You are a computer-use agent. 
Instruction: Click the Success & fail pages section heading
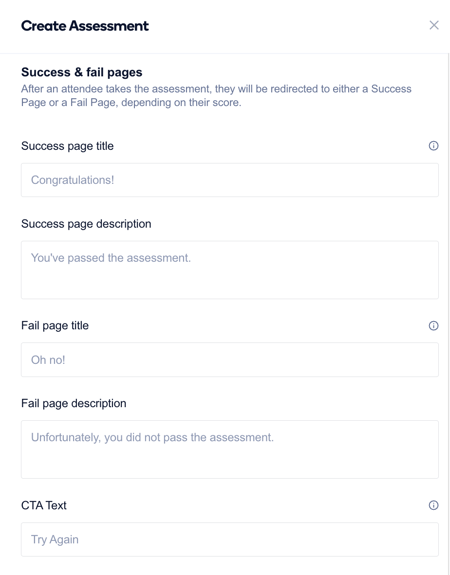[82, 72]
